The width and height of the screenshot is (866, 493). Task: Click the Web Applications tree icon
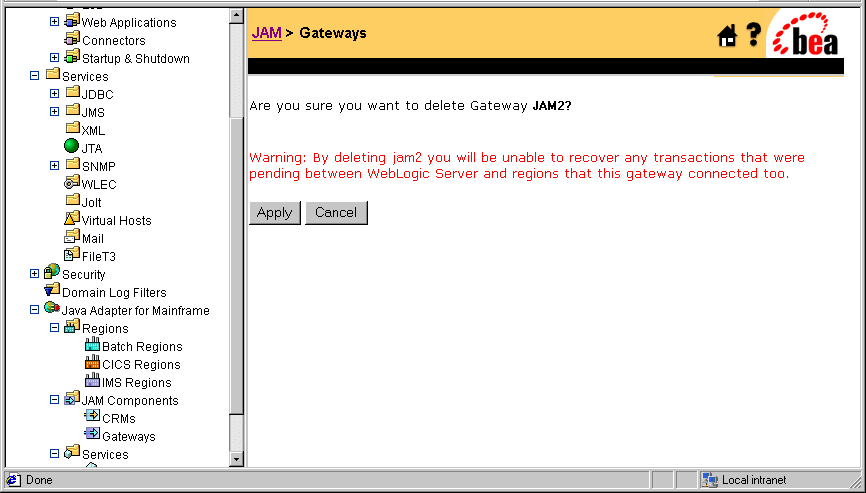[72, 21]
